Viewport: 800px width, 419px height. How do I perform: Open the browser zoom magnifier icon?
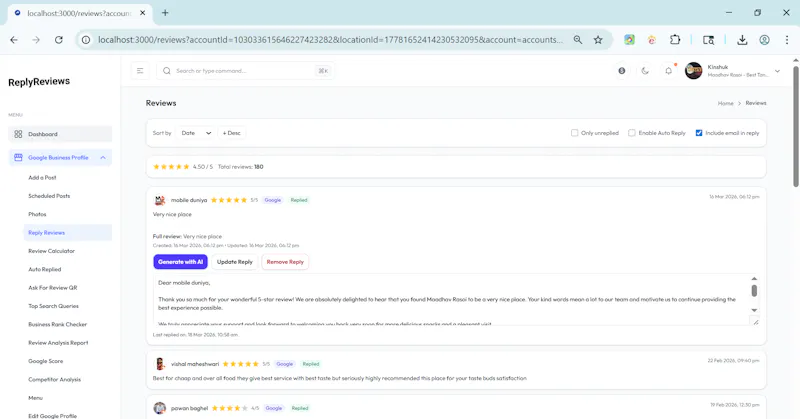(578, 40)
